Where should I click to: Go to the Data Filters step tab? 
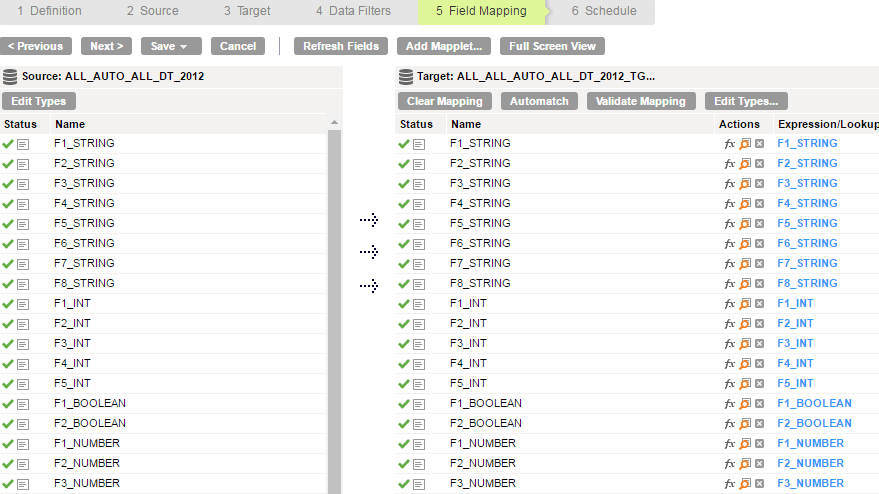353,11
